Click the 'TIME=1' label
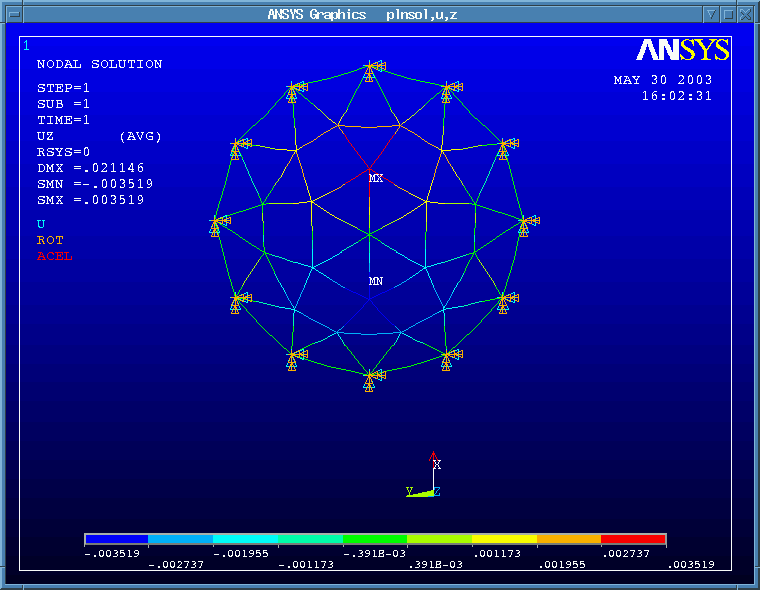The width and height of the screenshot is (760, 590). pos(63,120)
